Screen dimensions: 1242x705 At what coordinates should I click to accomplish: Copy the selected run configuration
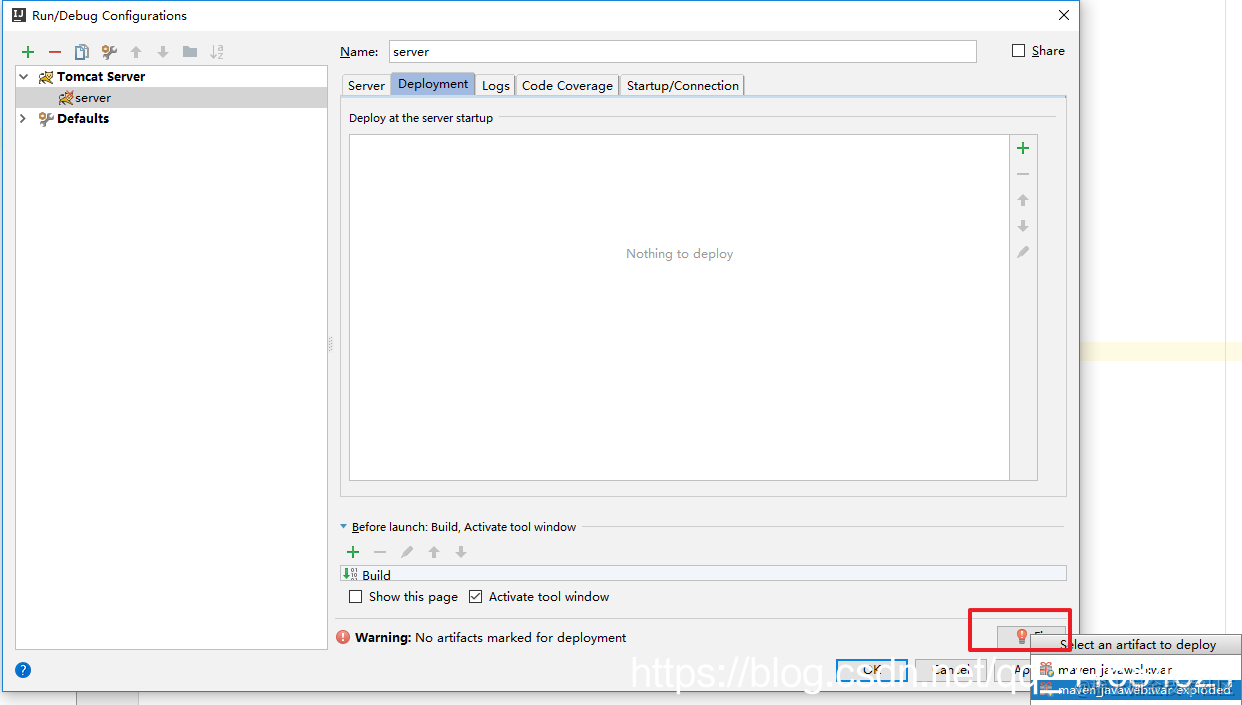tap(82, 52)
